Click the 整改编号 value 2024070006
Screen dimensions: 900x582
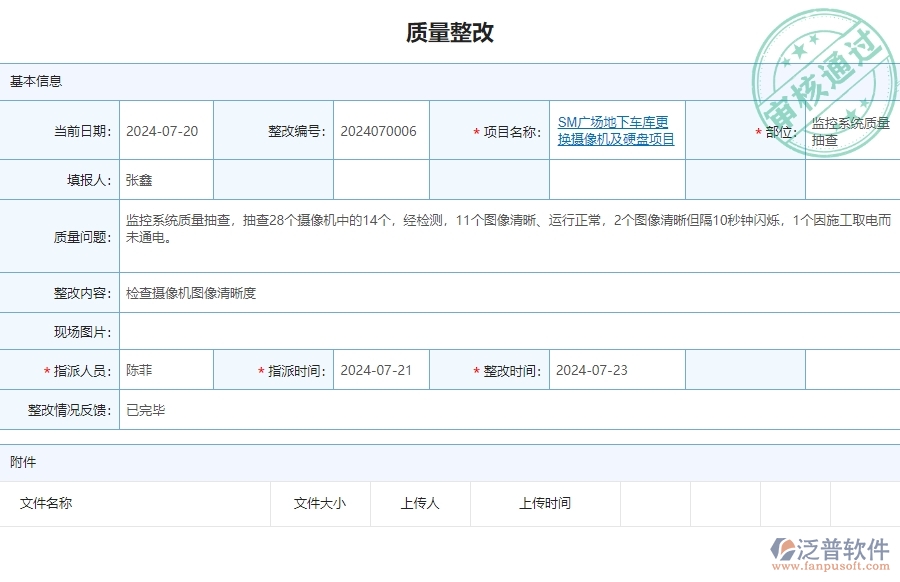378,130
